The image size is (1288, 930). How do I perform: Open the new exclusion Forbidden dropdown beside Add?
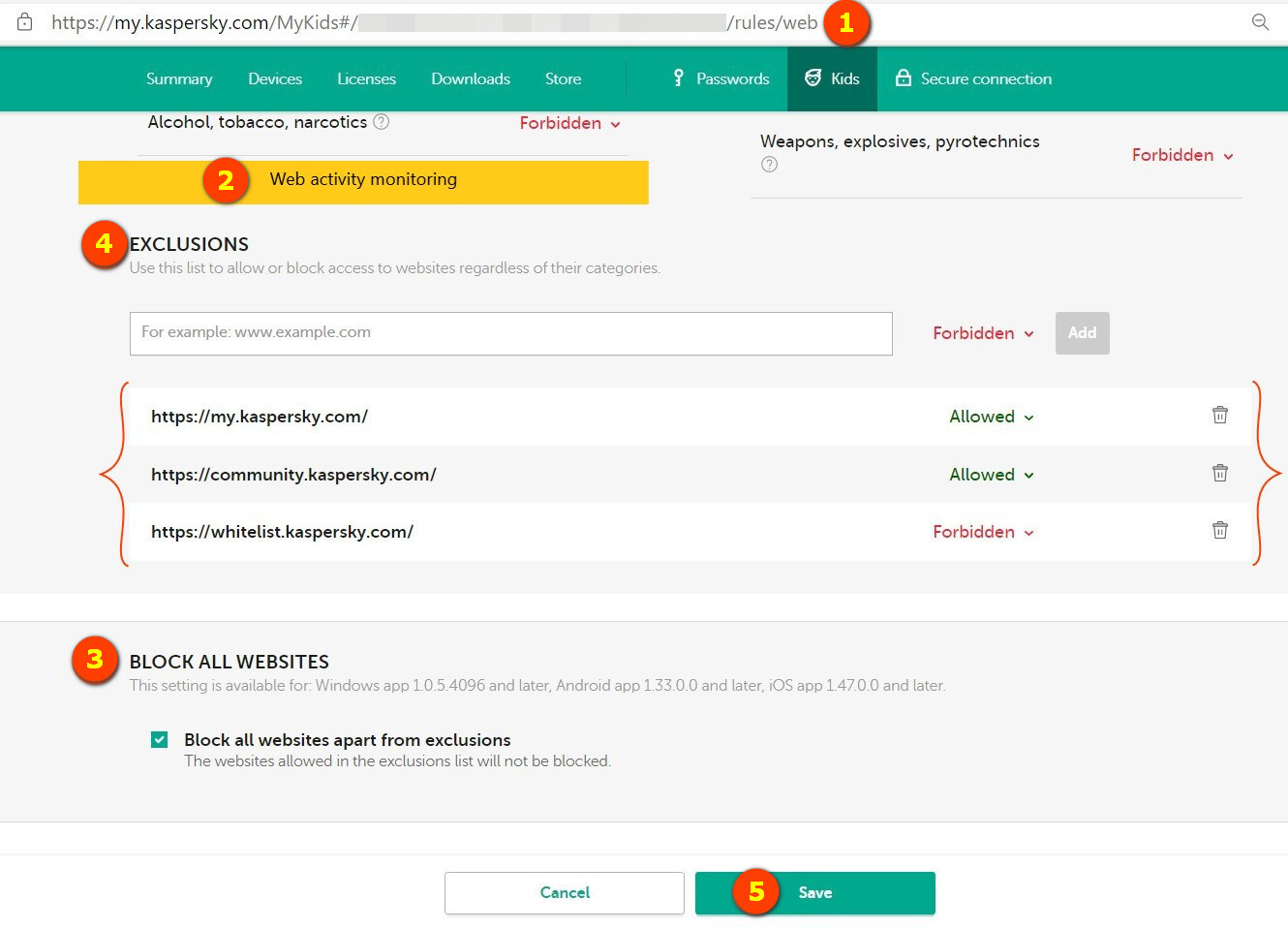point(984,333)
